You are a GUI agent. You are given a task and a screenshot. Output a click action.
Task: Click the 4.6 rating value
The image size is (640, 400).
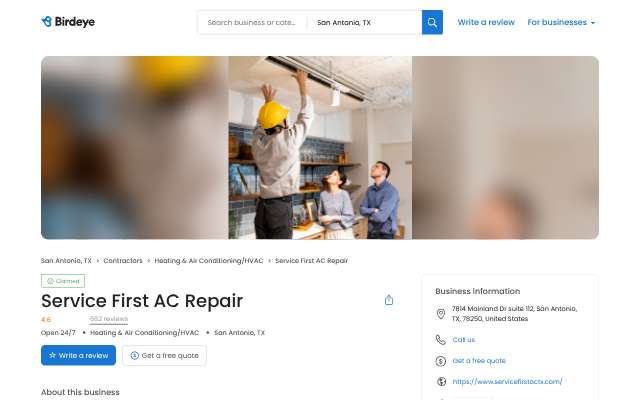(46, 320)
